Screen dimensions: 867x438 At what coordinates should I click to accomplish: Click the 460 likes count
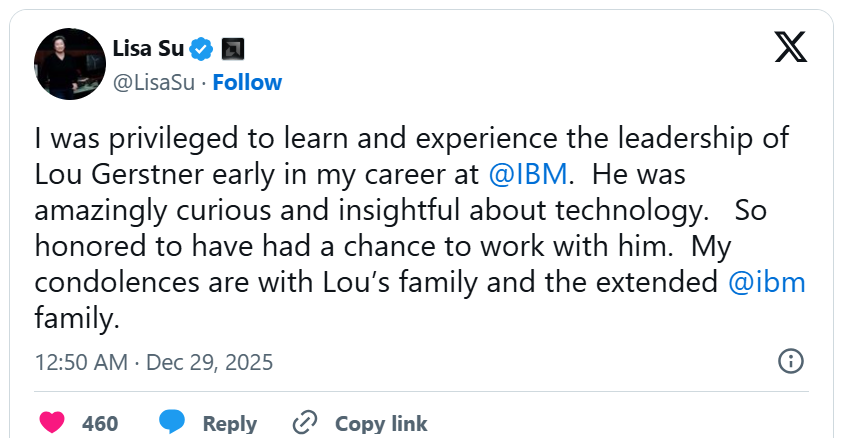coord(100,423)
